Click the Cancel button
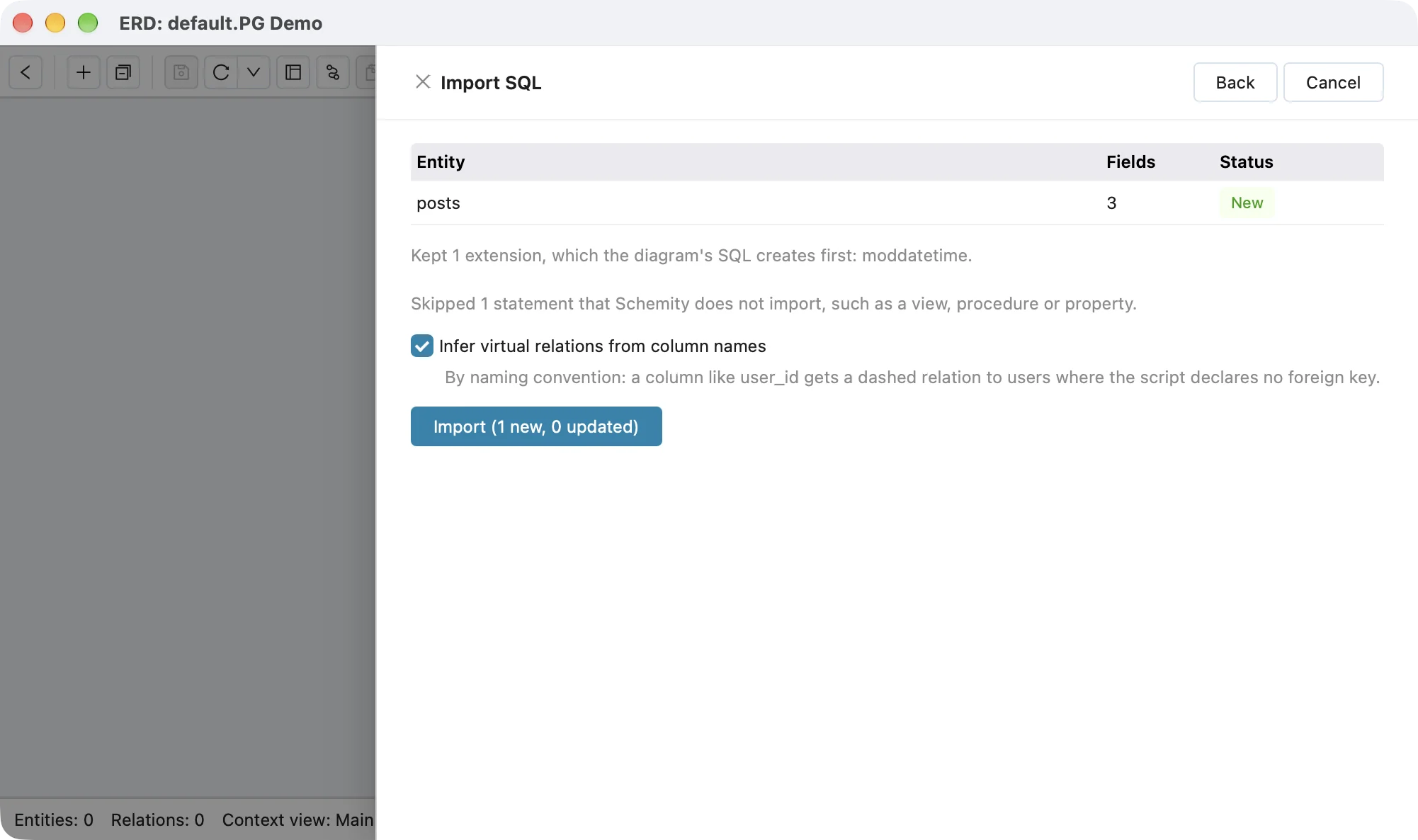1418x840 pixels. click(x=1333, y=82)
